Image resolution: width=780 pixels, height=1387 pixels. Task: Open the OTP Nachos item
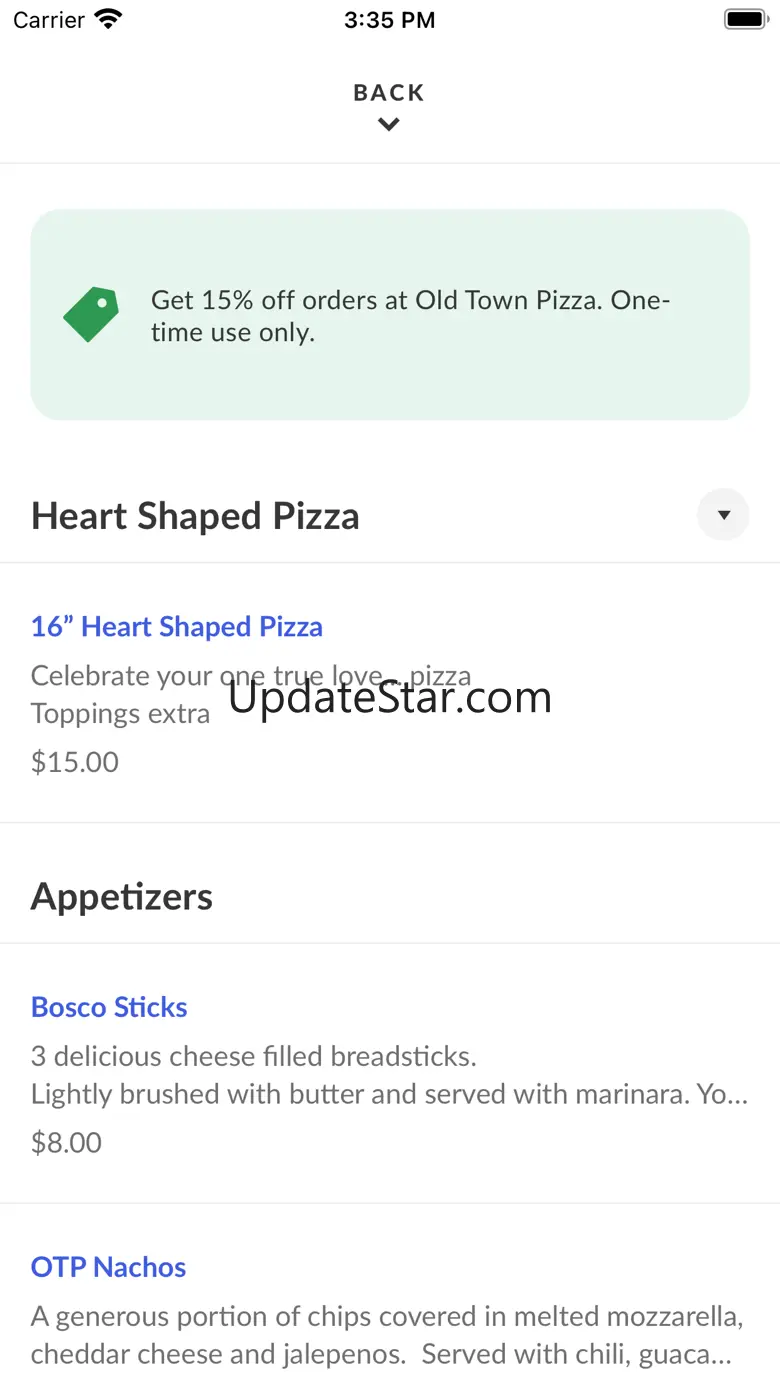[x=108, y=1267]
